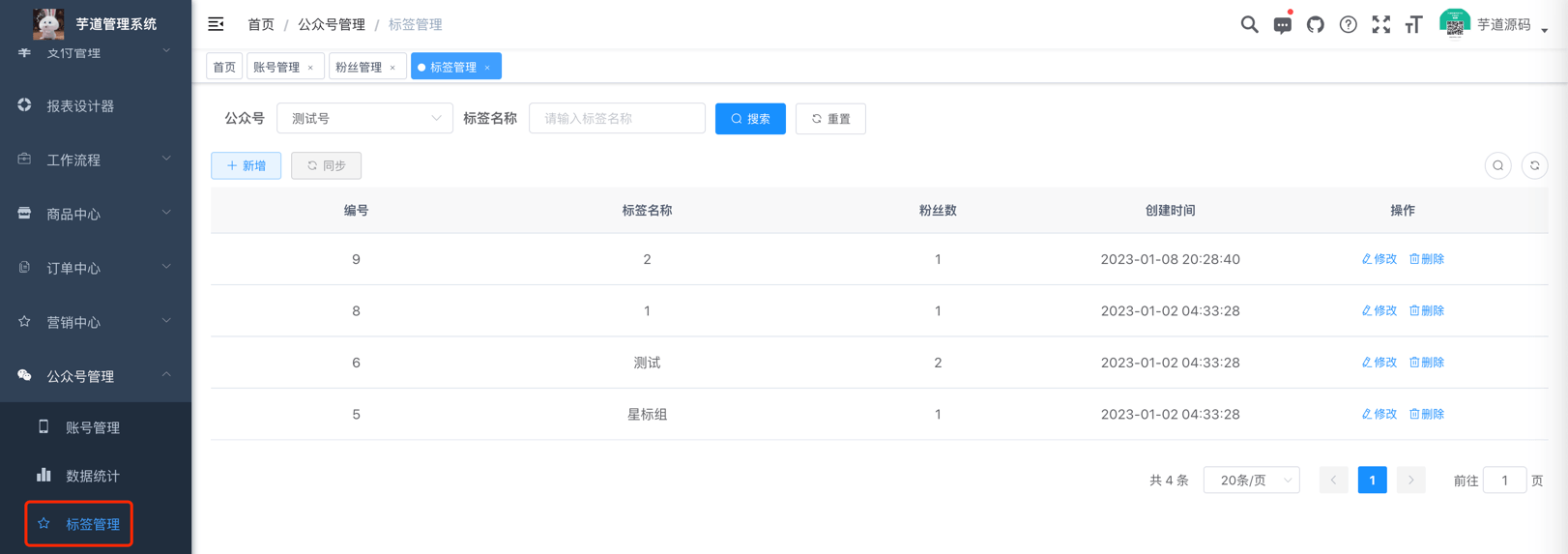
Task: Click the blue 搜索 button
Action: [750, 119]
